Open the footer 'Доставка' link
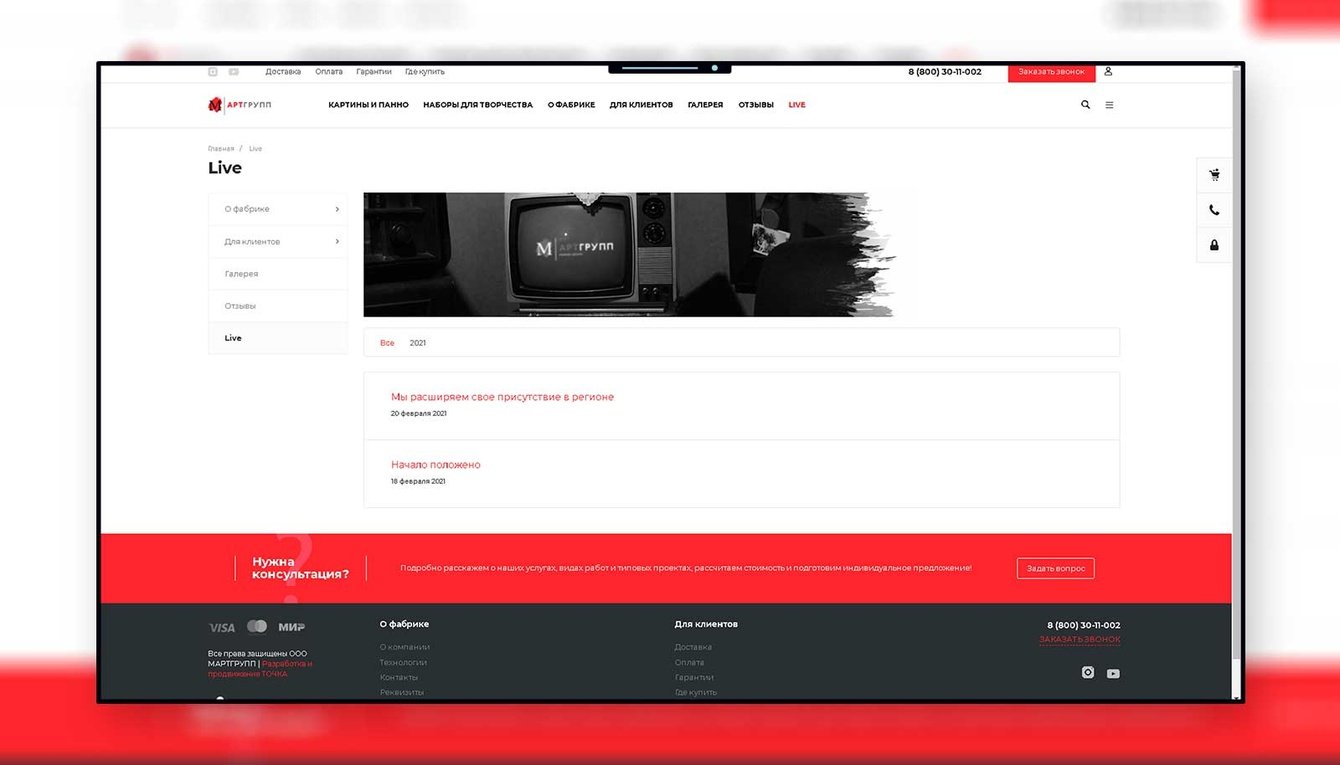Image resolution: width=1340 pixels, height=765 pixels. coord(693,647)
